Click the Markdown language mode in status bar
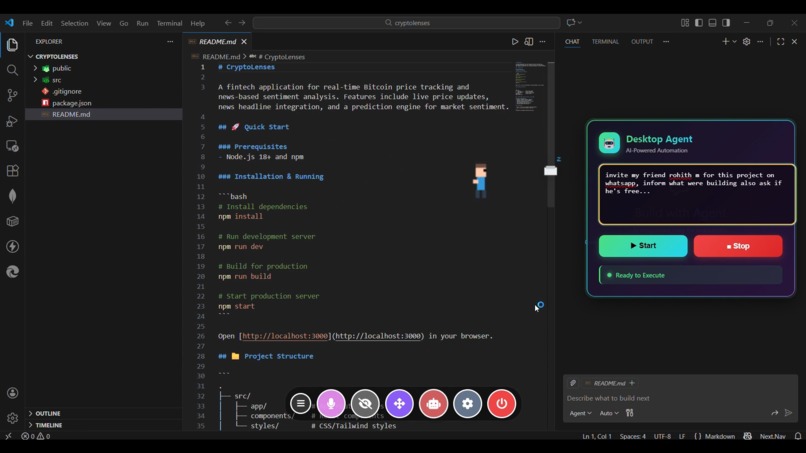This screenshot has width=806, height=453. coord(720,437)
